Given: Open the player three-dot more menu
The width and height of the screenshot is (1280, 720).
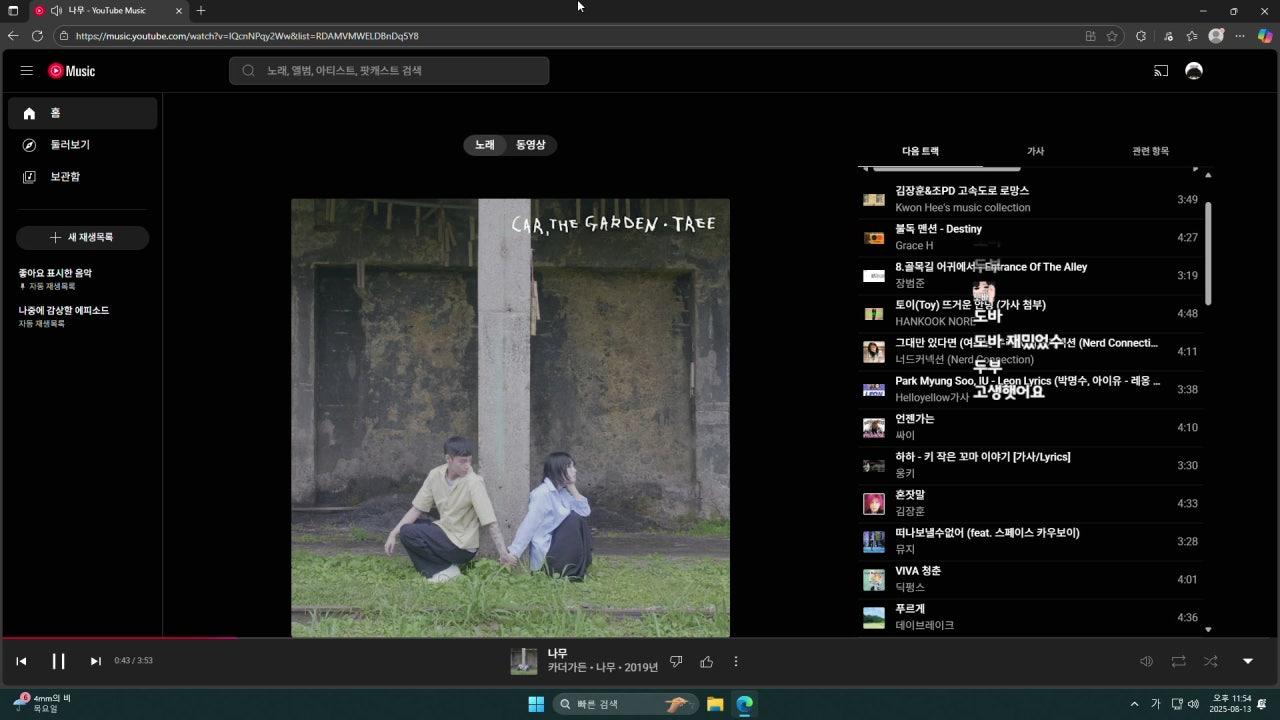Looking at the screenshot, I should [x=736, y=661].
